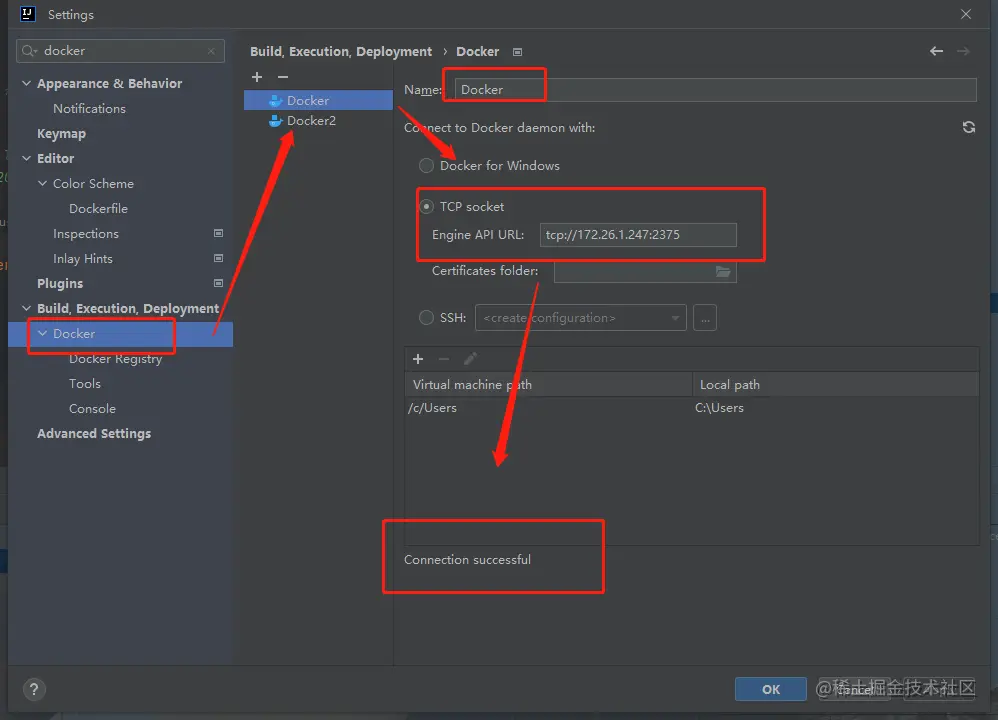Navigate back in settings history
Screen dimensions: 998x720
tap(936, 51)
